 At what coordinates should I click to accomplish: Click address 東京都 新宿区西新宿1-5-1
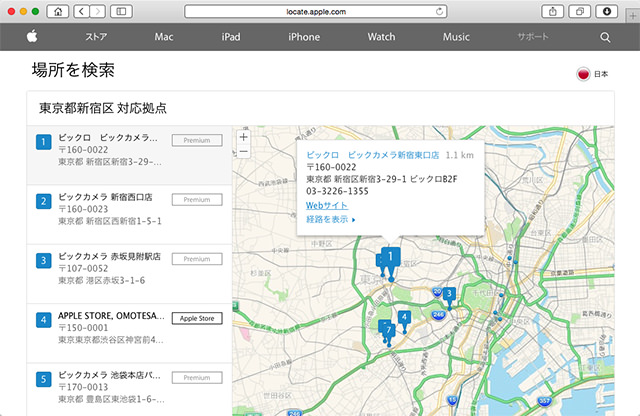click(110, 221)
